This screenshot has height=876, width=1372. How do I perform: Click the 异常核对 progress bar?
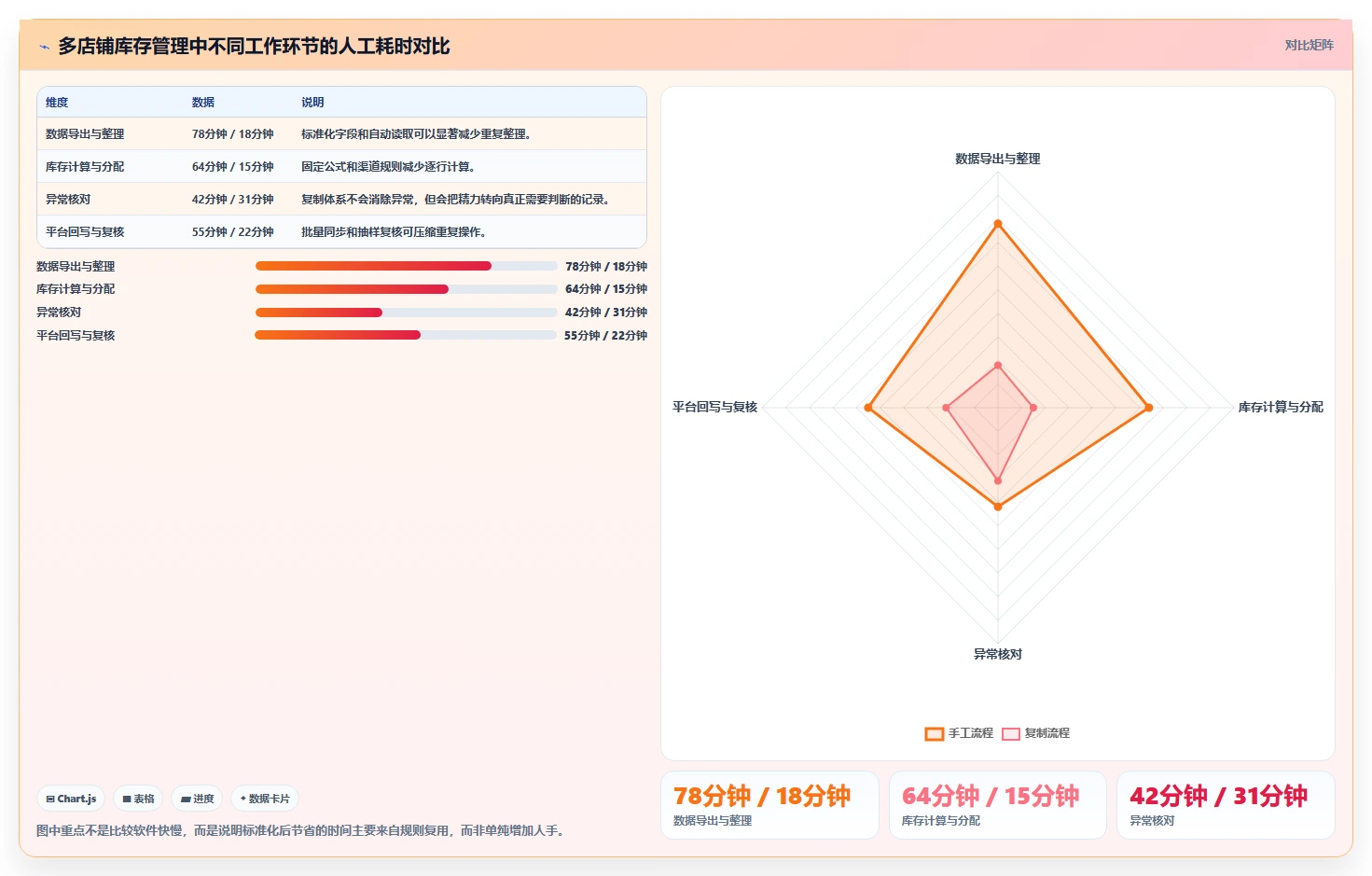[406, 313]
